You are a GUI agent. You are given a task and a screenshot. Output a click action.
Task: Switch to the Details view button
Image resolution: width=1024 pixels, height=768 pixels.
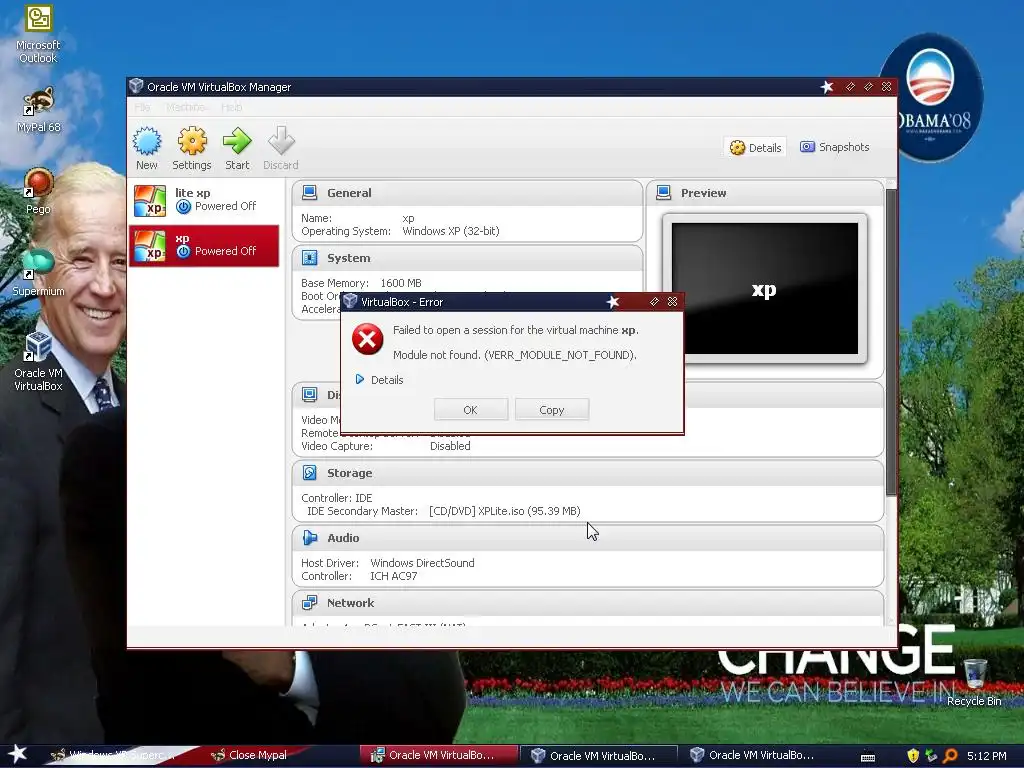[756, 148]
